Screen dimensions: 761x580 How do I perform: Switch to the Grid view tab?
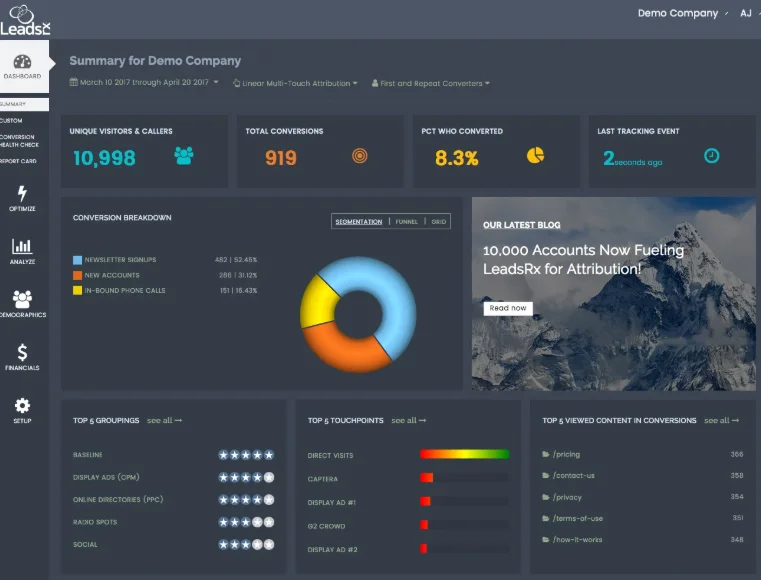[438, 221]
